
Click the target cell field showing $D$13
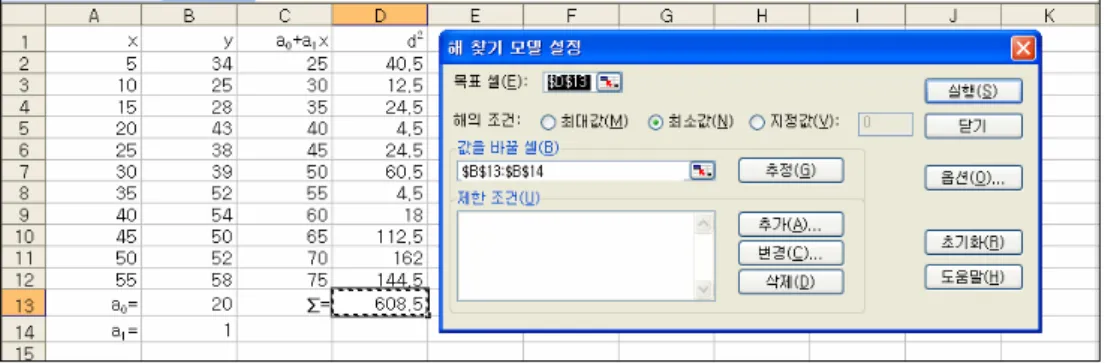pyautogui.click(x=569, y=83)
